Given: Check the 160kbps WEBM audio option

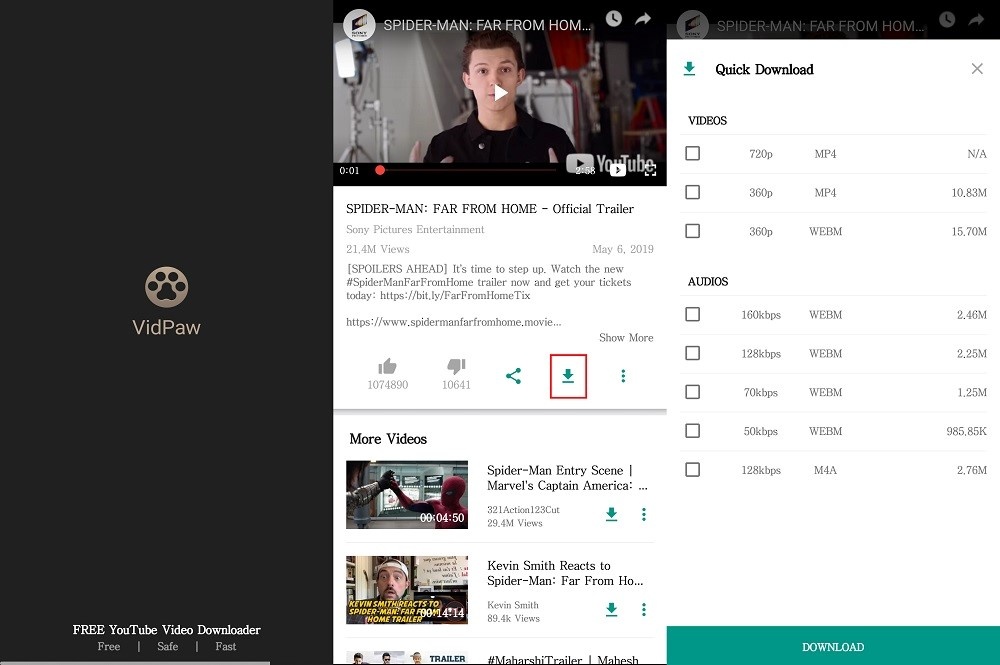Looking at the screenshot, I should click(x=693, y=314).
